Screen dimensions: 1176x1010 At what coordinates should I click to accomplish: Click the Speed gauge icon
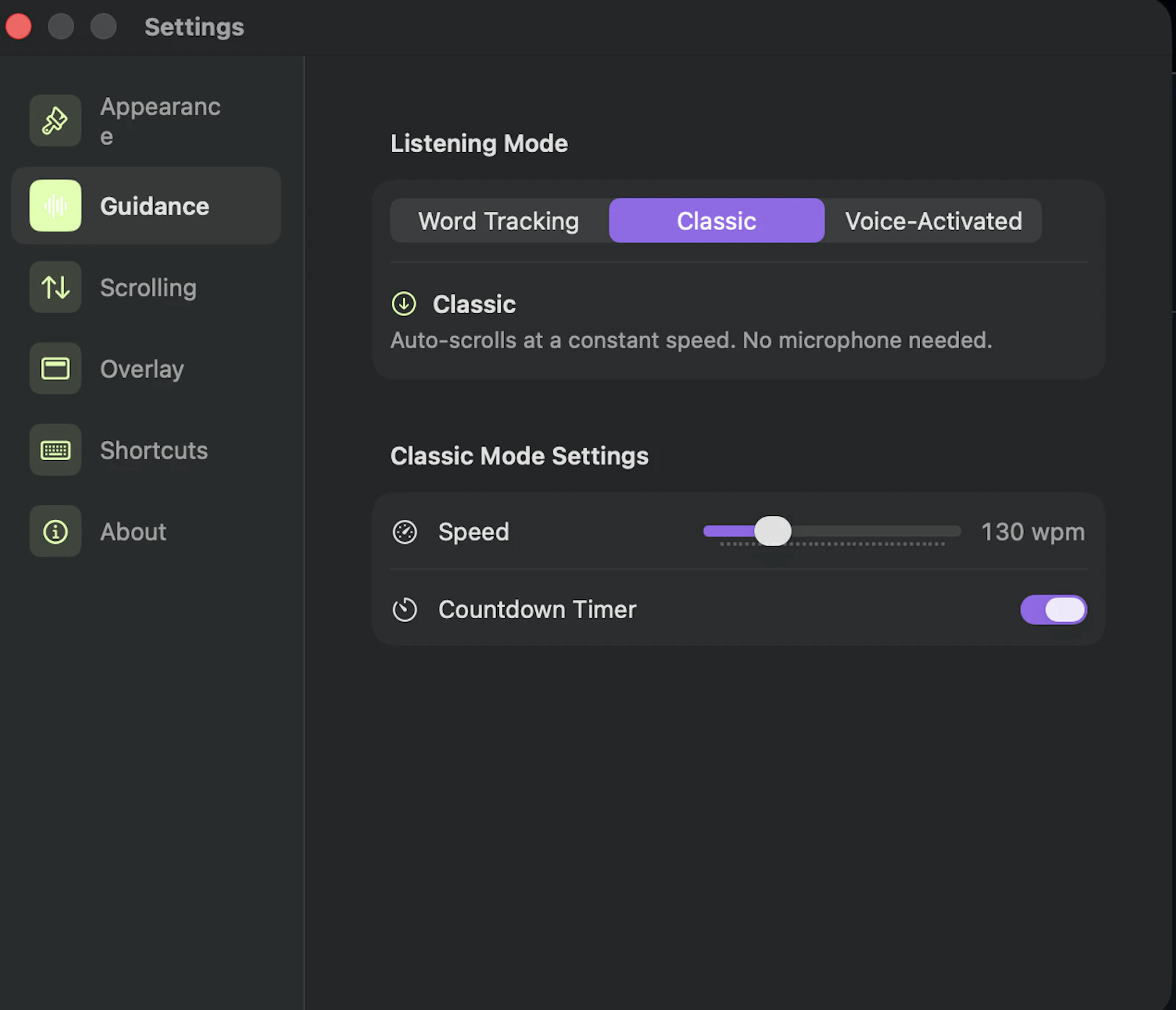[404, 531]
